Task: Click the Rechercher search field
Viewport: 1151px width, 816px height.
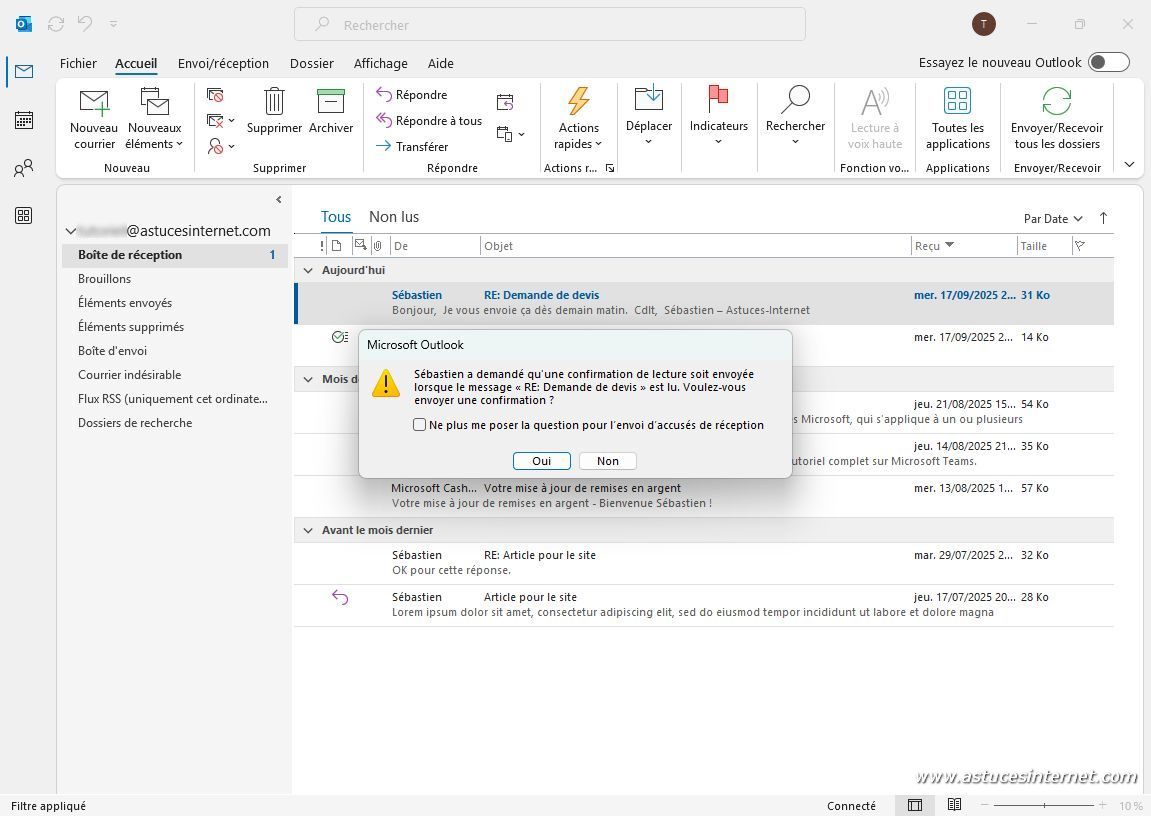Action: click(x=550, y=25)
